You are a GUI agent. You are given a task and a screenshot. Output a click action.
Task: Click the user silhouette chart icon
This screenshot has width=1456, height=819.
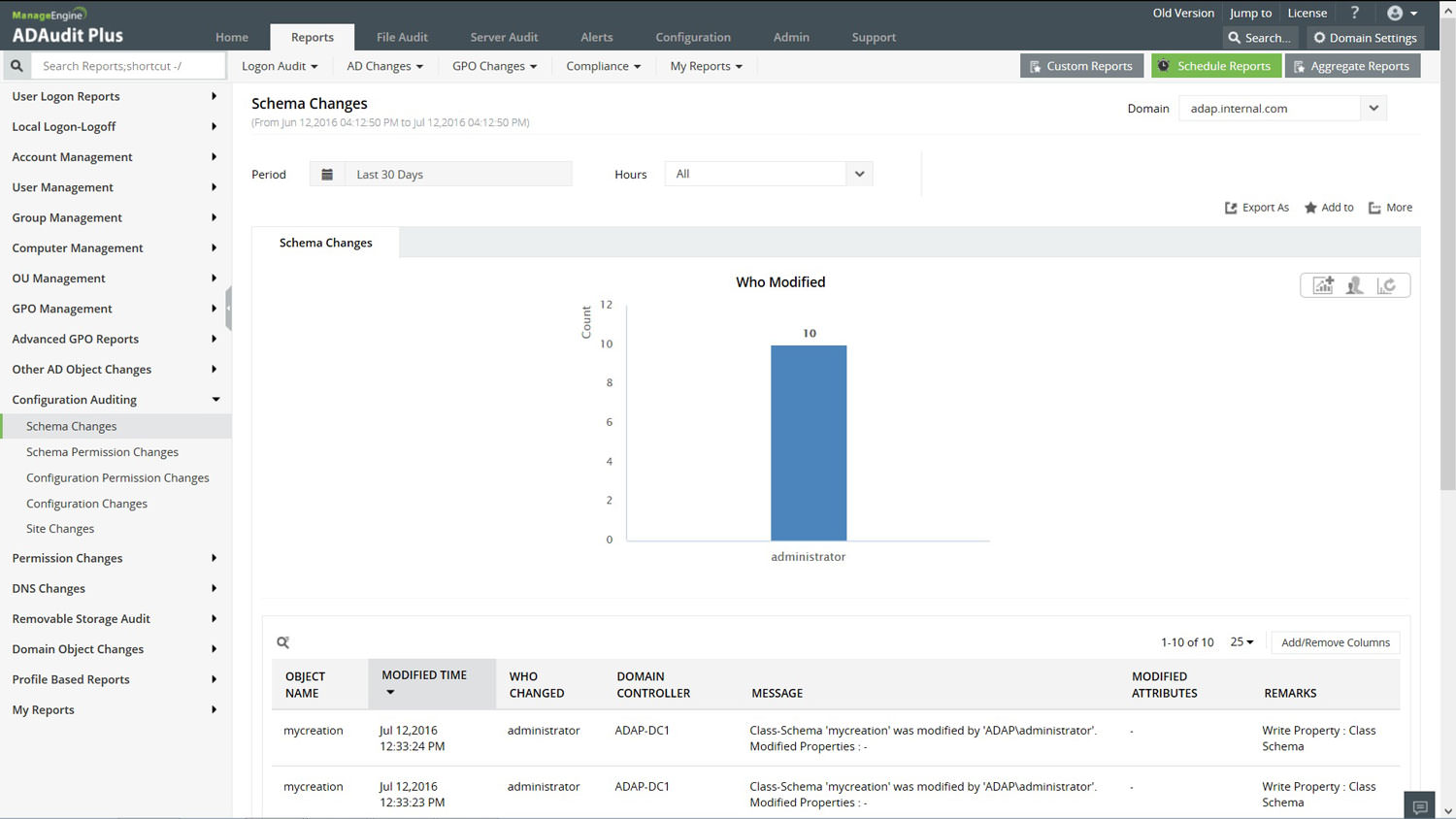pos(1355,285)
